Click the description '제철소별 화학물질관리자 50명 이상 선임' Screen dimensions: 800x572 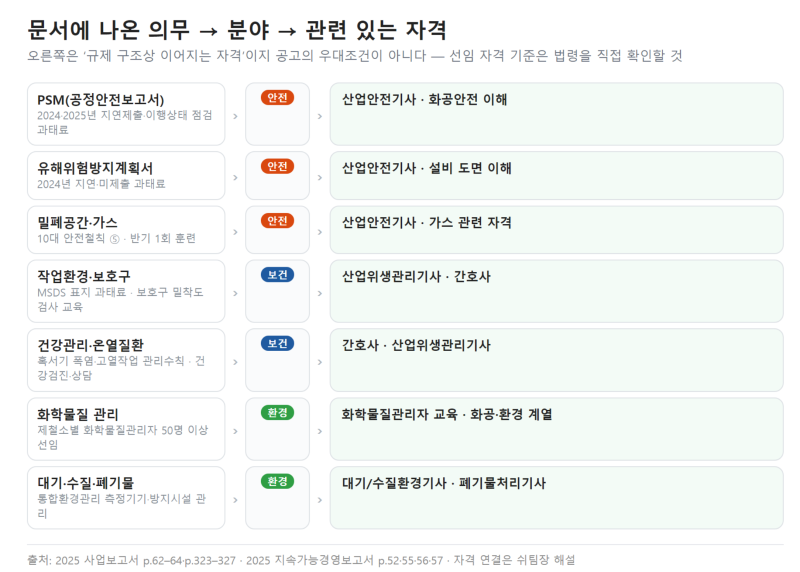122,437
